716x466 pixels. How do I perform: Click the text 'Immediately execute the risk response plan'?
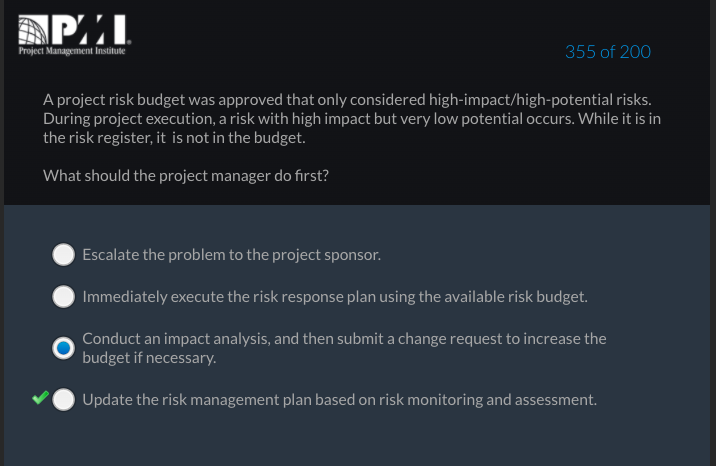pyautogui.click(x=229, y=297)
